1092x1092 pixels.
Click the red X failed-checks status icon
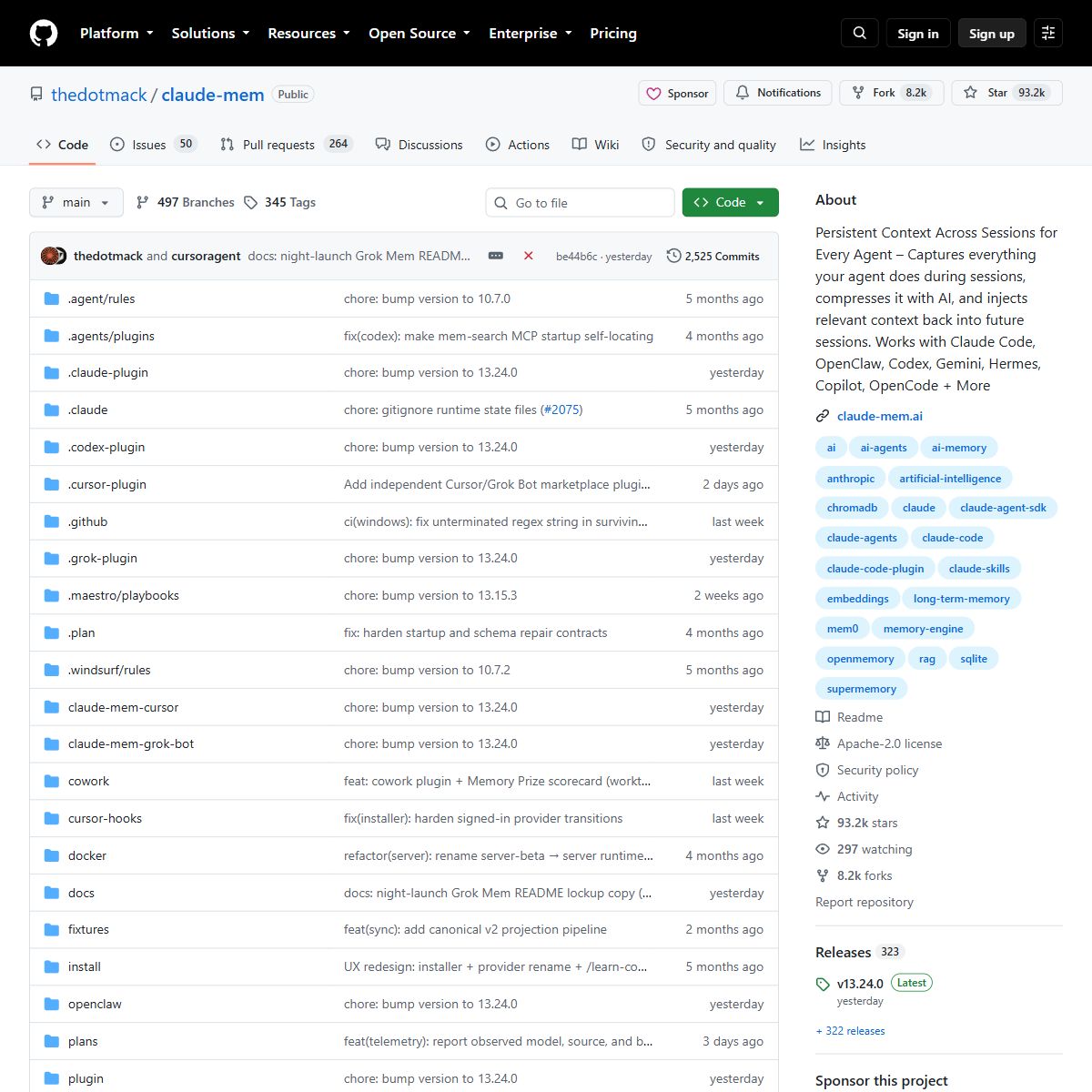pos(528,256)
